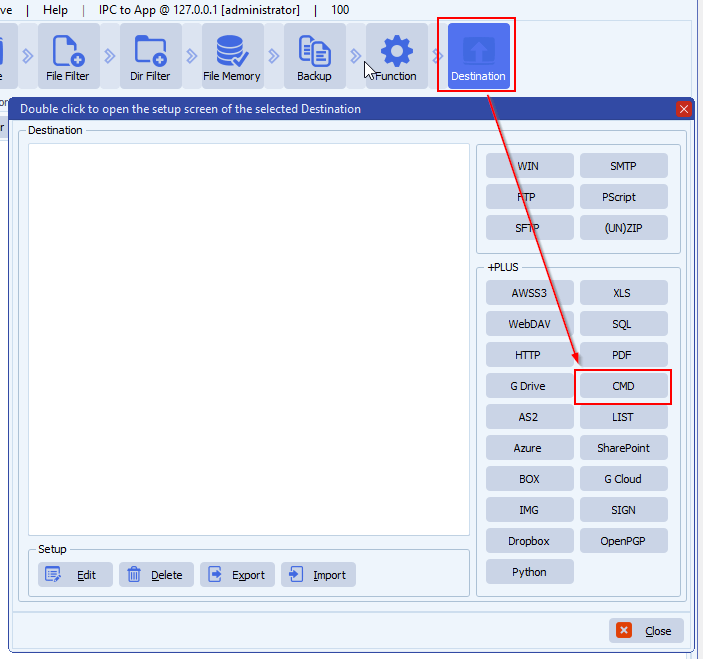The image size is (703, 659).
Task: Select the Destination upload icon
Action: pyautogui.click(x=478, y=56)
